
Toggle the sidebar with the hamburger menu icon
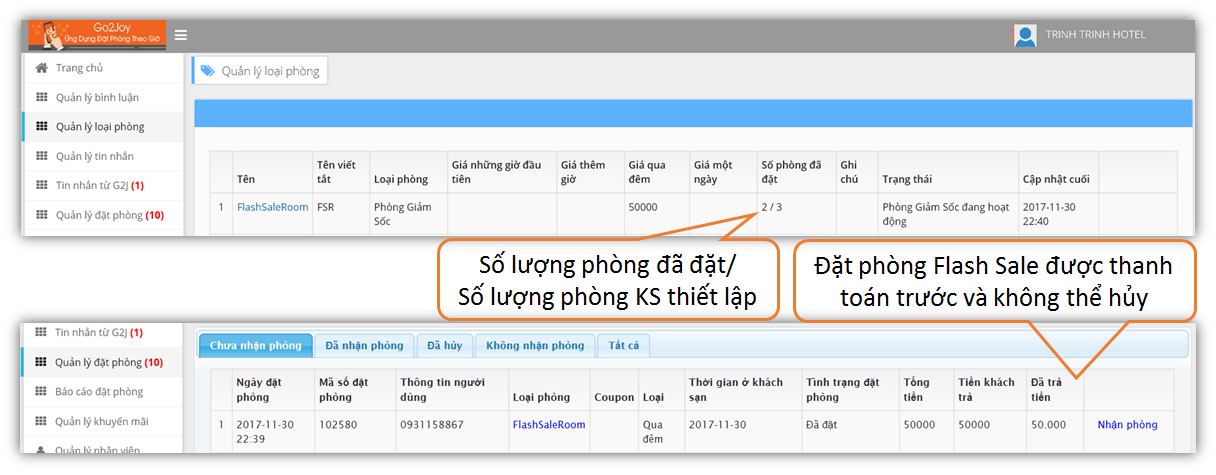pos(181,35)
